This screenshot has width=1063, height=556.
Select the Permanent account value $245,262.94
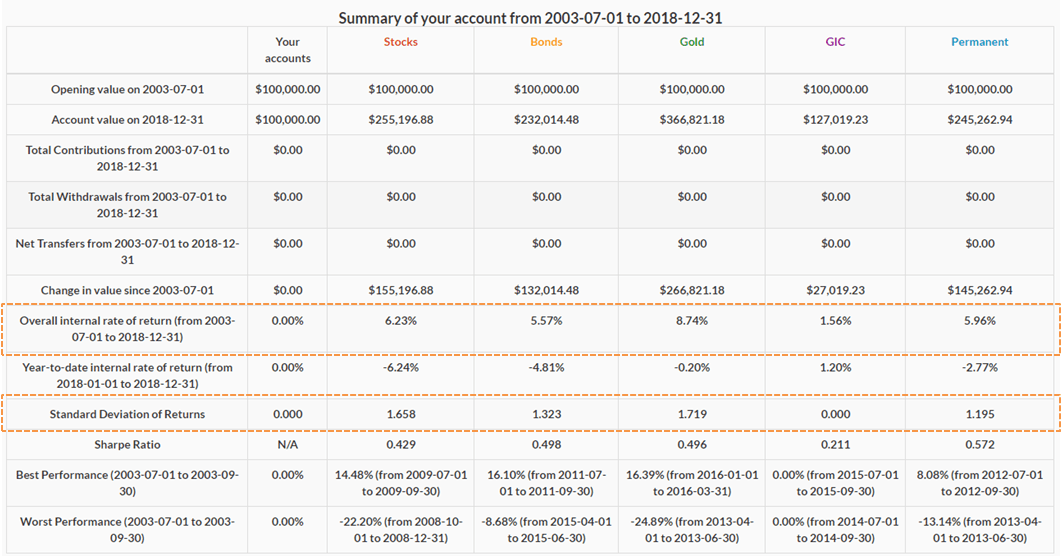pos(980,120)
